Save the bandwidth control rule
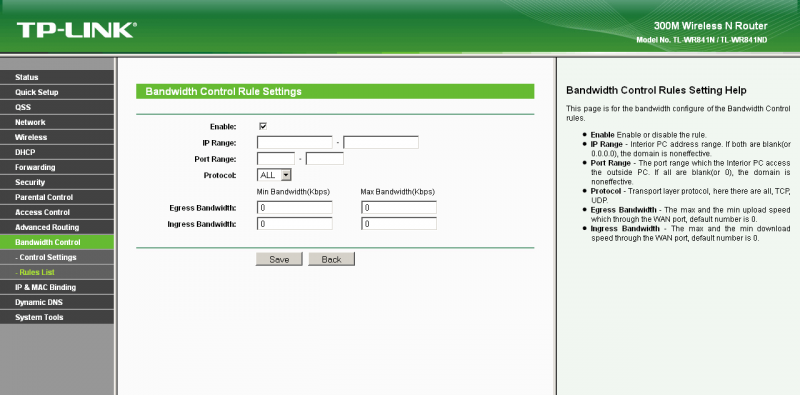The width and height of the screenshot is (800, 395). pyautogui.click(x=279, y=259)
